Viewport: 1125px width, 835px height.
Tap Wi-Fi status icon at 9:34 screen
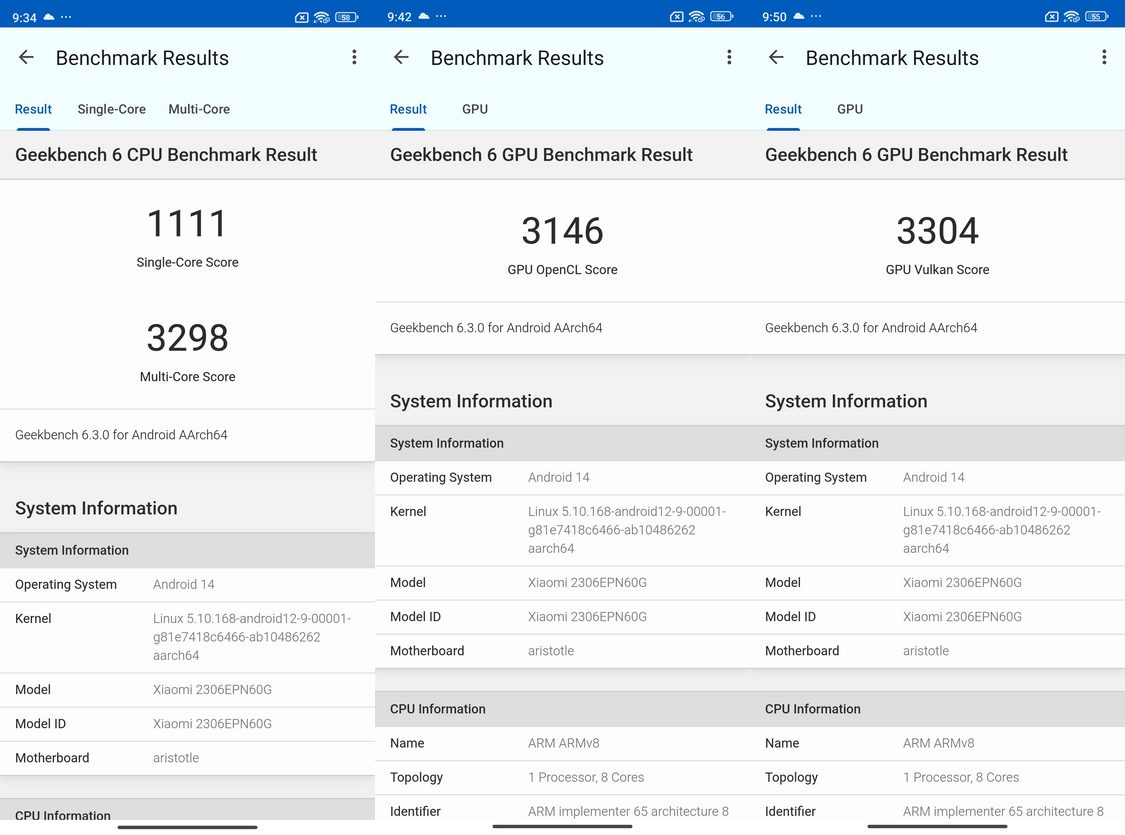[322, 17]
